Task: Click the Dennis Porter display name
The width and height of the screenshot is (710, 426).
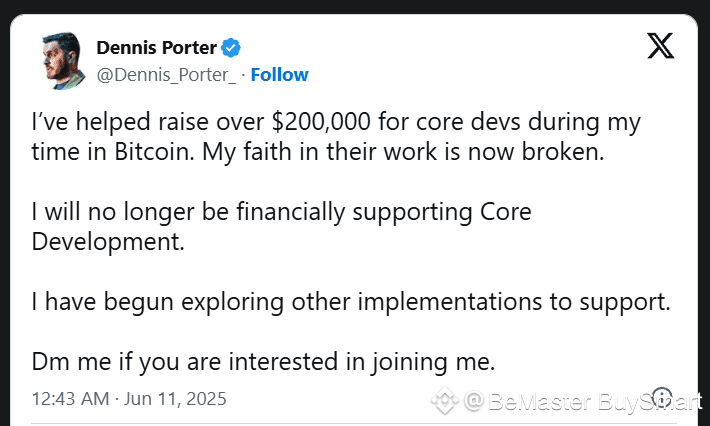Action: [x=155, y=47]
